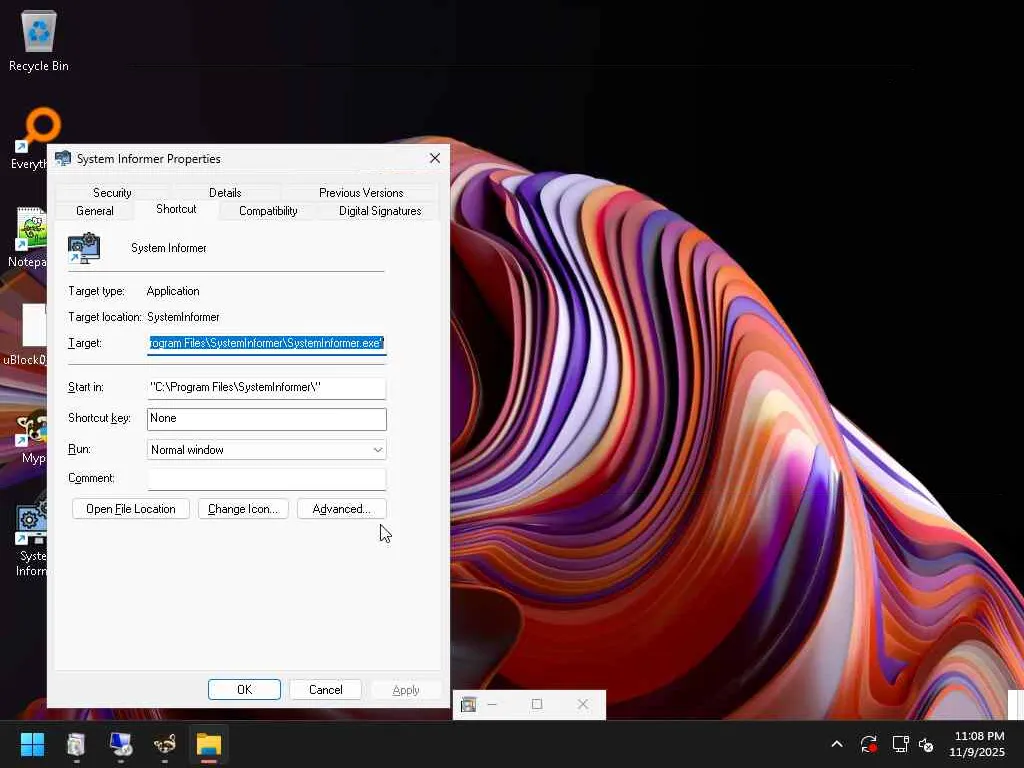Open the File Explorer taskbar icon
Screen dimensions: 1024x768
(x=209, y=744)
